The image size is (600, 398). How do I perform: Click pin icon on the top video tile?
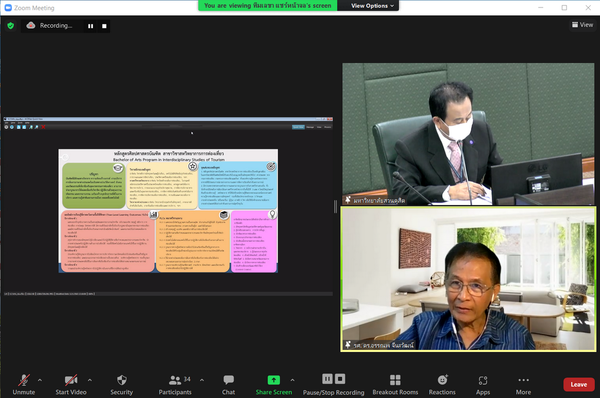[x=348, y=200]
